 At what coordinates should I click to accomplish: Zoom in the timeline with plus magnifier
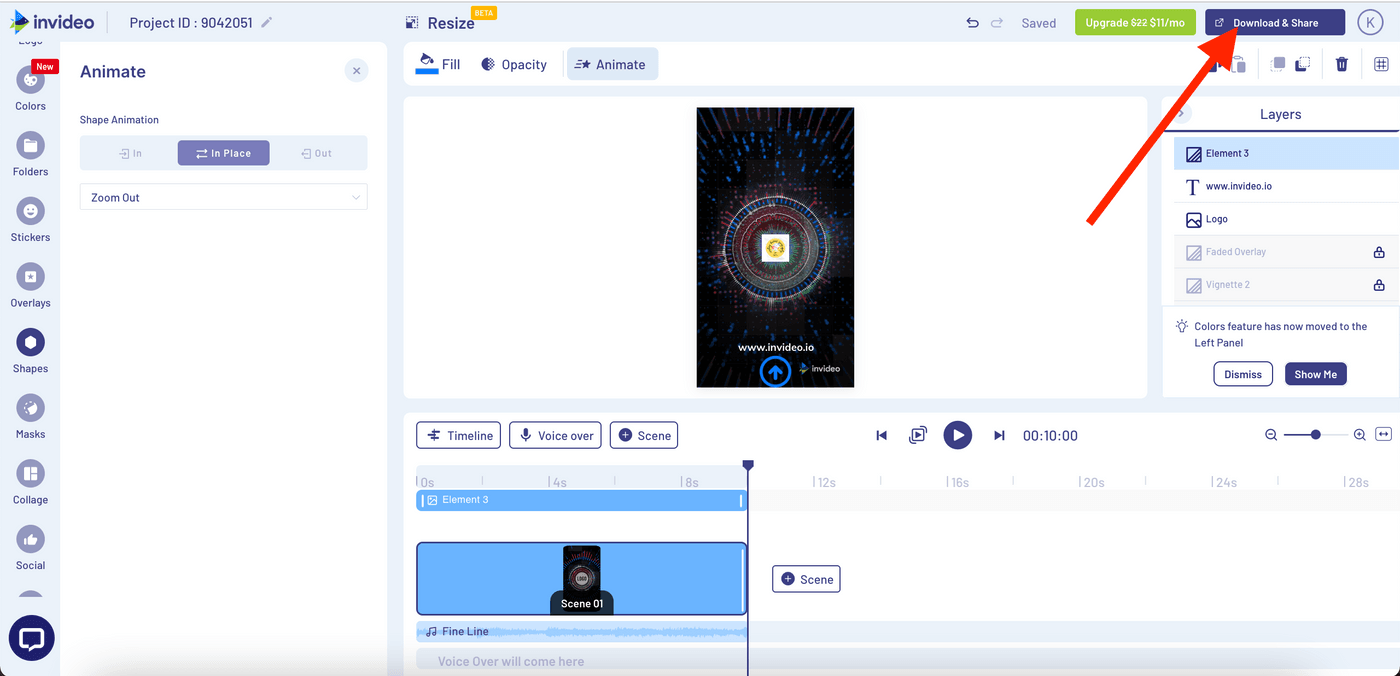(1359, 435)
